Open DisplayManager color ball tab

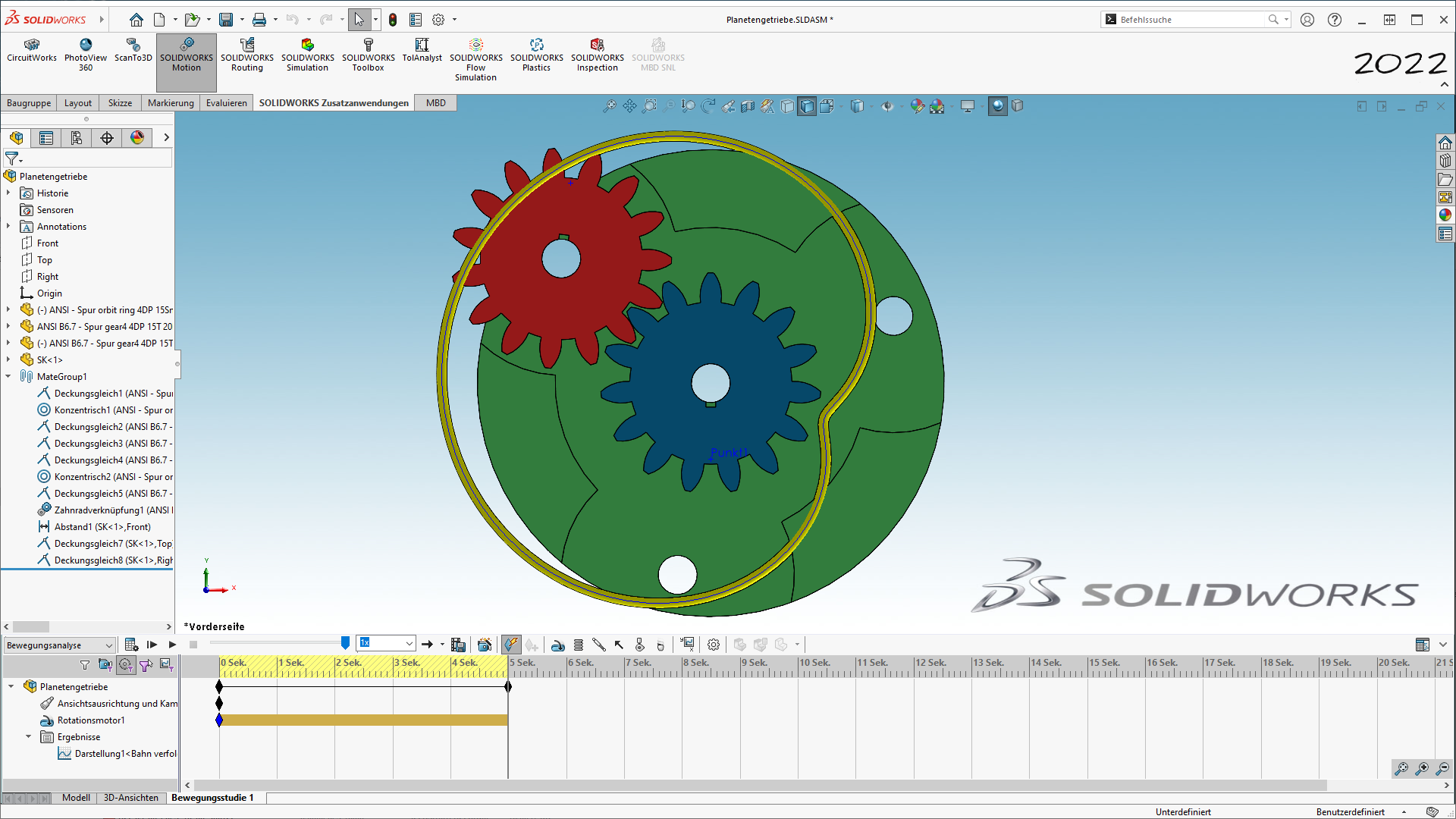pos(137,138)
